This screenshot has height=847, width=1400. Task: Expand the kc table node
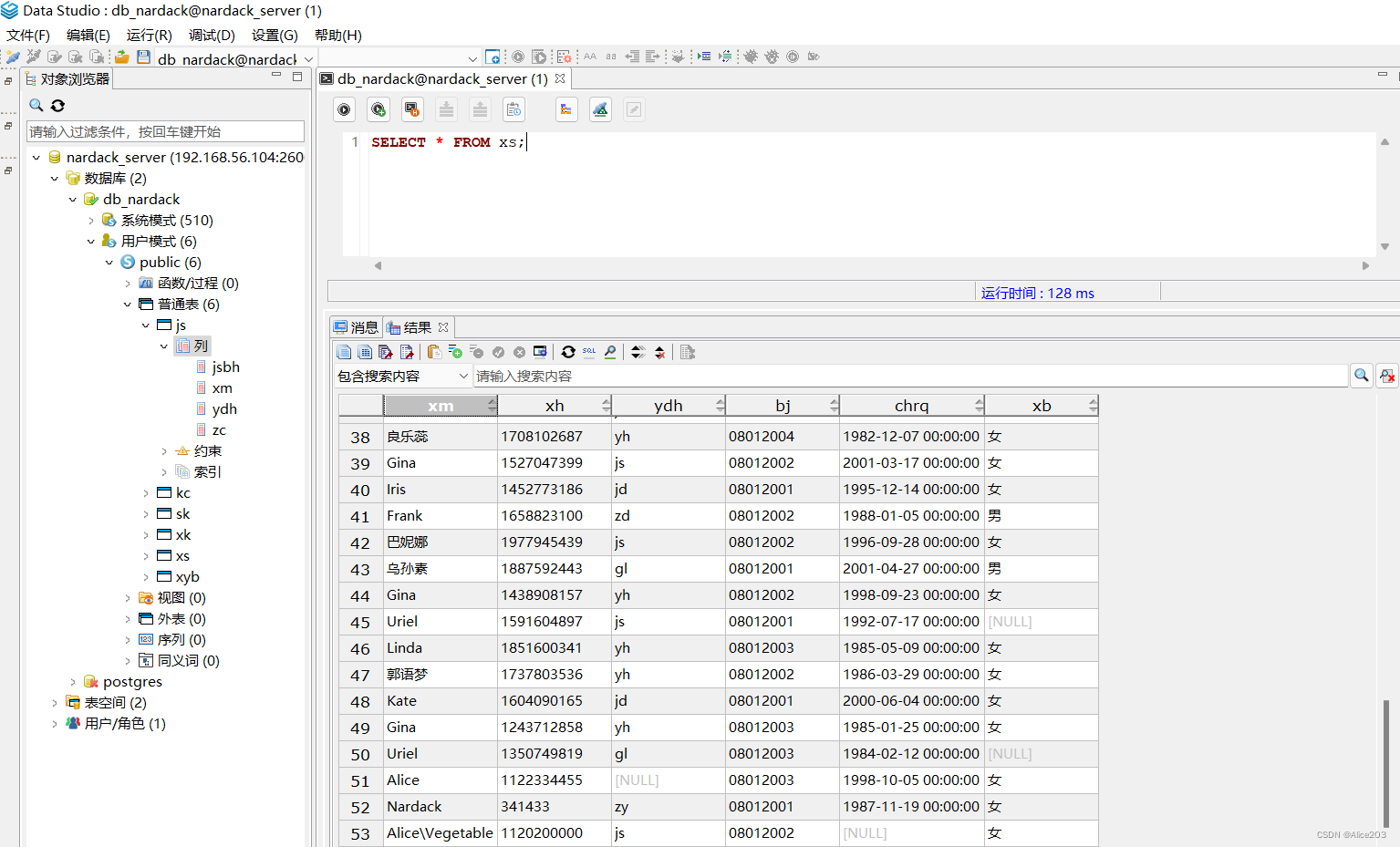coord(146,493)
